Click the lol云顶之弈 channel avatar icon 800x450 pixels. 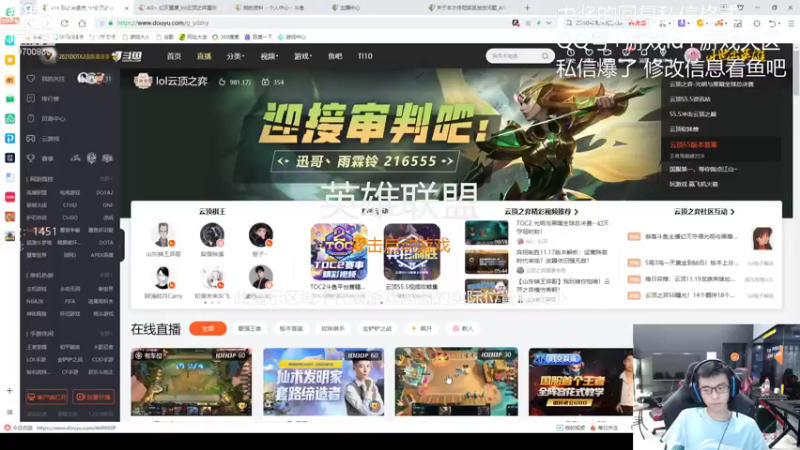(x=143, y=81)
